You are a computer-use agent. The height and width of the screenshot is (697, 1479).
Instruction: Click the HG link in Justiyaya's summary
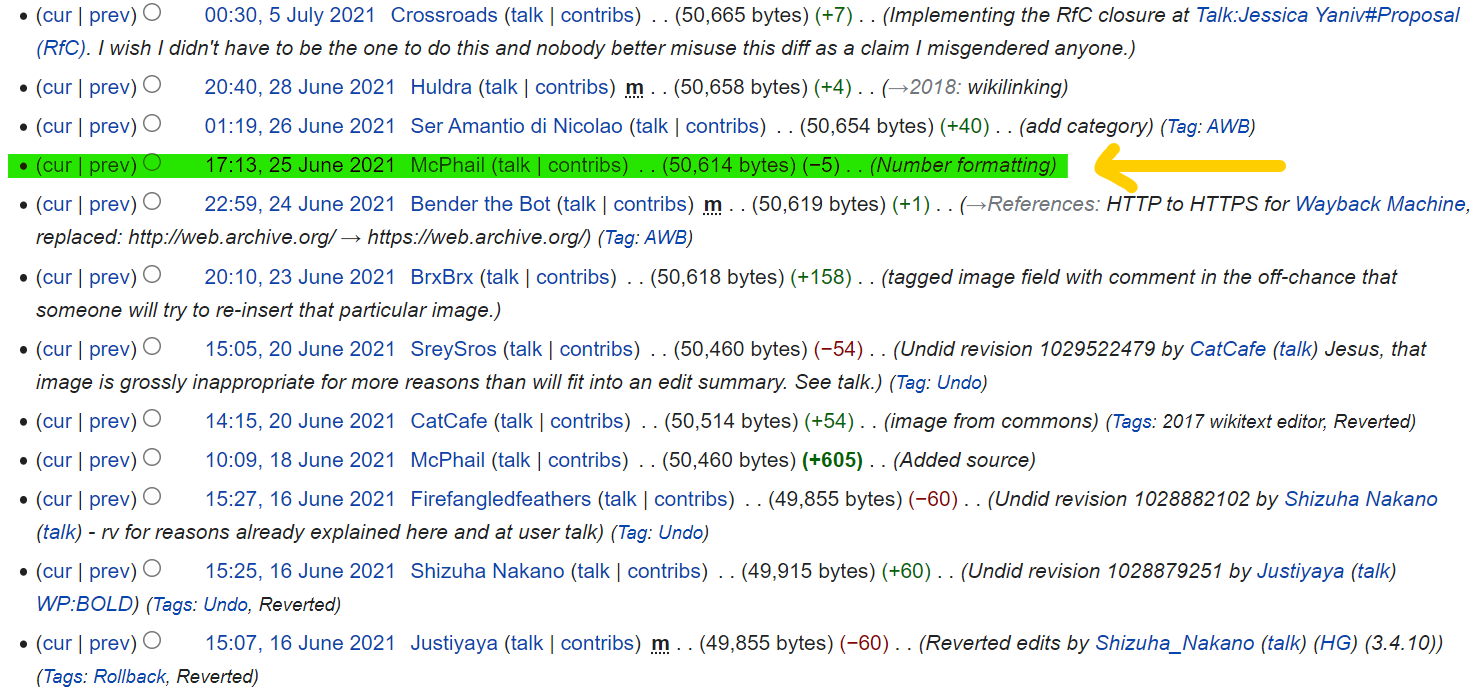(x=1335, y=644)
